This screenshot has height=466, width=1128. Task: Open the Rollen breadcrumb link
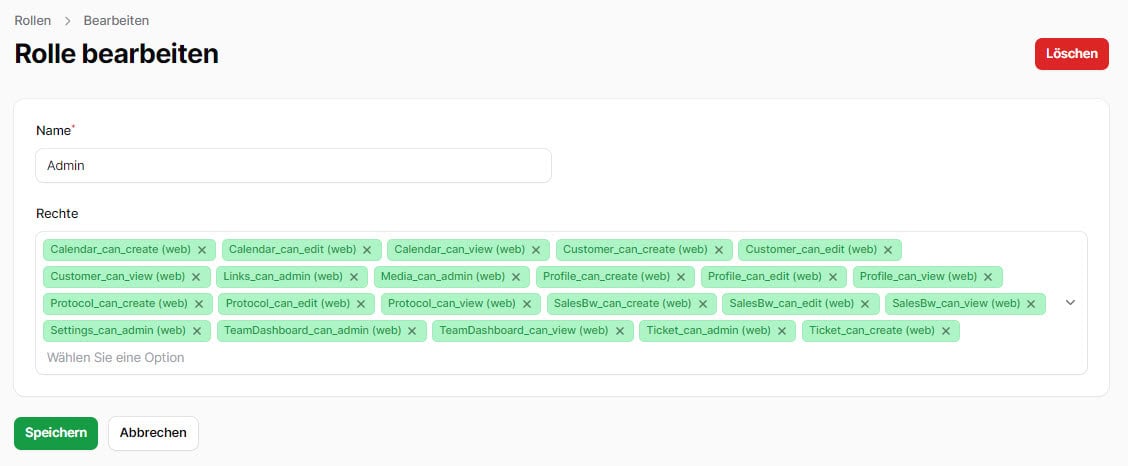pos(33,20)
